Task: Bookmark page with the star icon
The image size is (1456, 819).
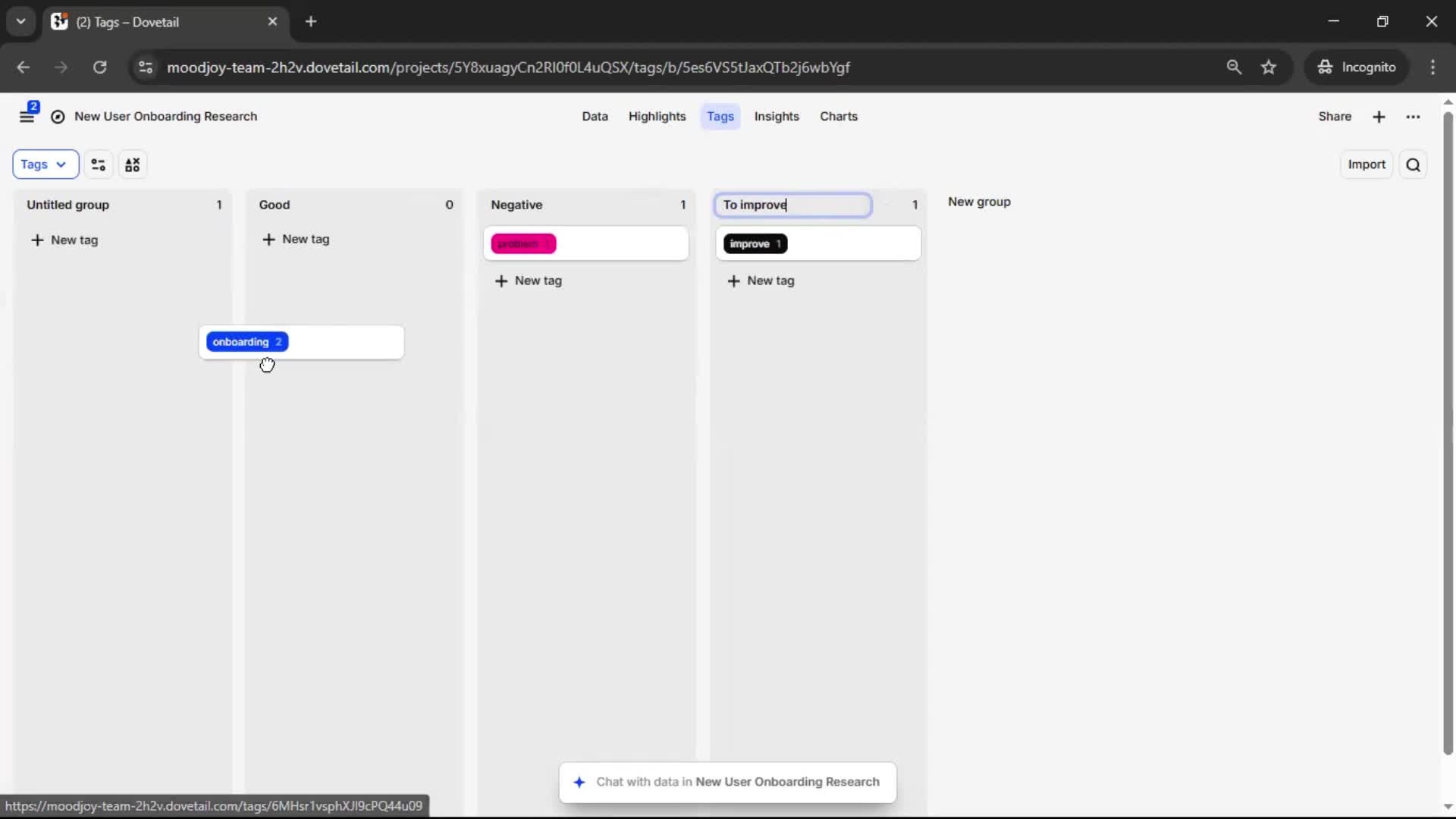Action: [x=1269, y=67]
